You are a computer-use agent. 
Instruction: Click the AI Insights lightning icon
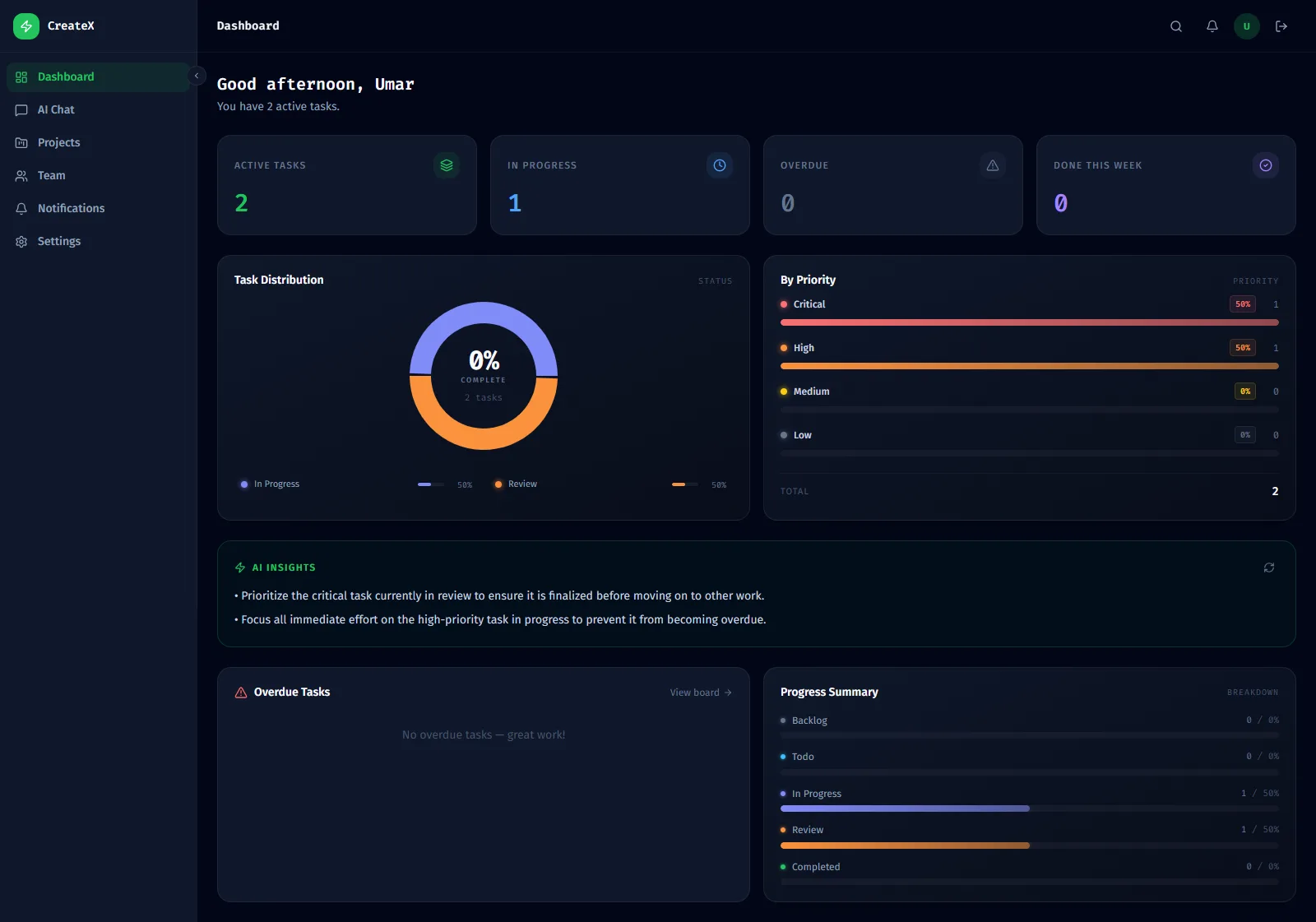point(240,568)
